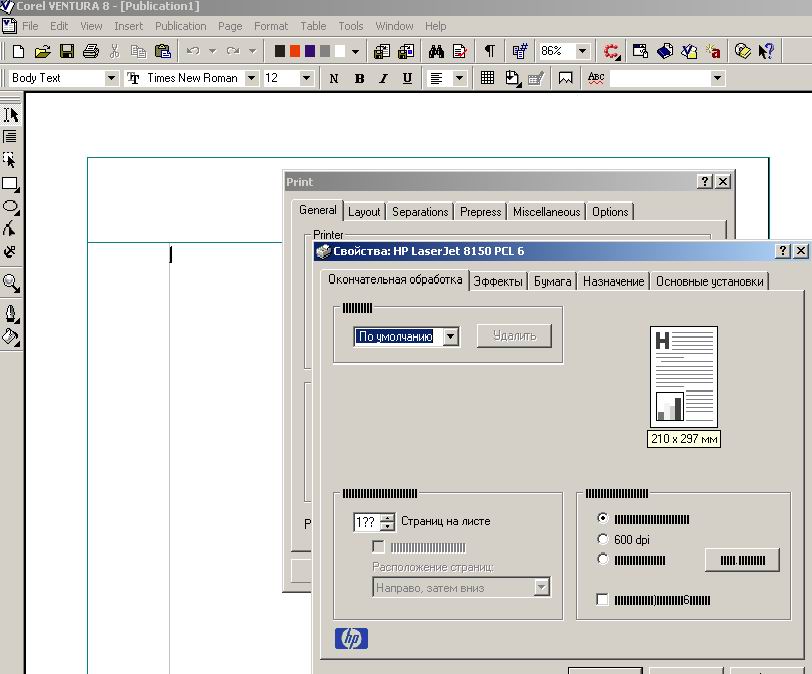Viewport: 812px width, 674px height.
Task: Apply Italic formatting with the I icon
Action: click(383, 79)
